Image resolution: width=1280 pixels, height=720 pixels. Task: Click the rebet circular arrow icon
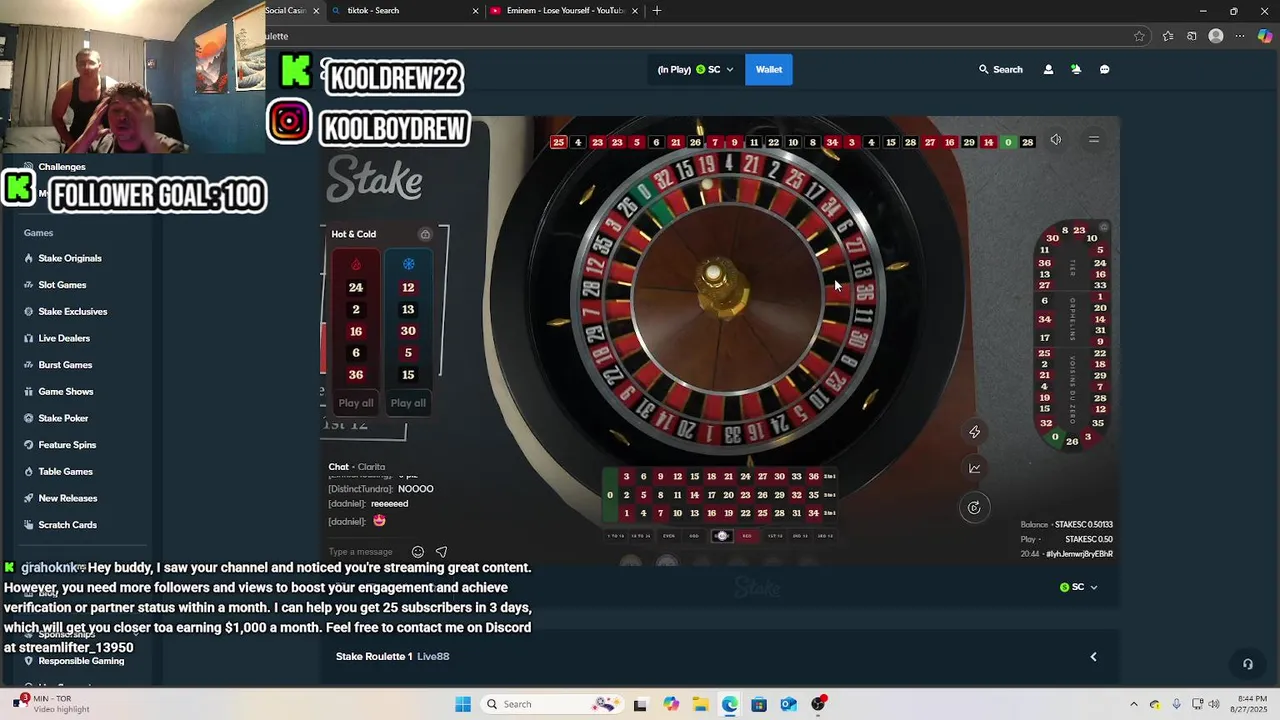(974, 508)
